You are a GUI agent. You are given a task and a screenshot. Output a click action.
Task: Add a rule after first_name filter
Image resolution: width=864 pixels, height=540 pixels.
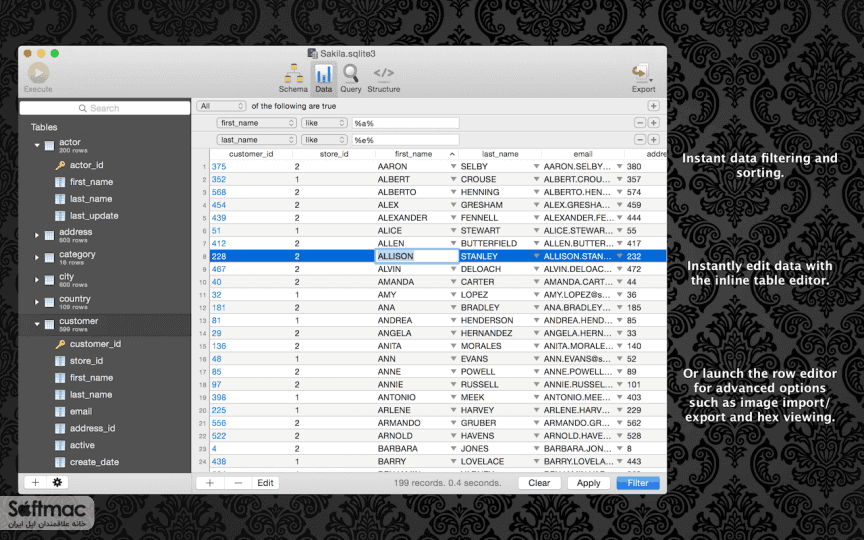point(654,123)
